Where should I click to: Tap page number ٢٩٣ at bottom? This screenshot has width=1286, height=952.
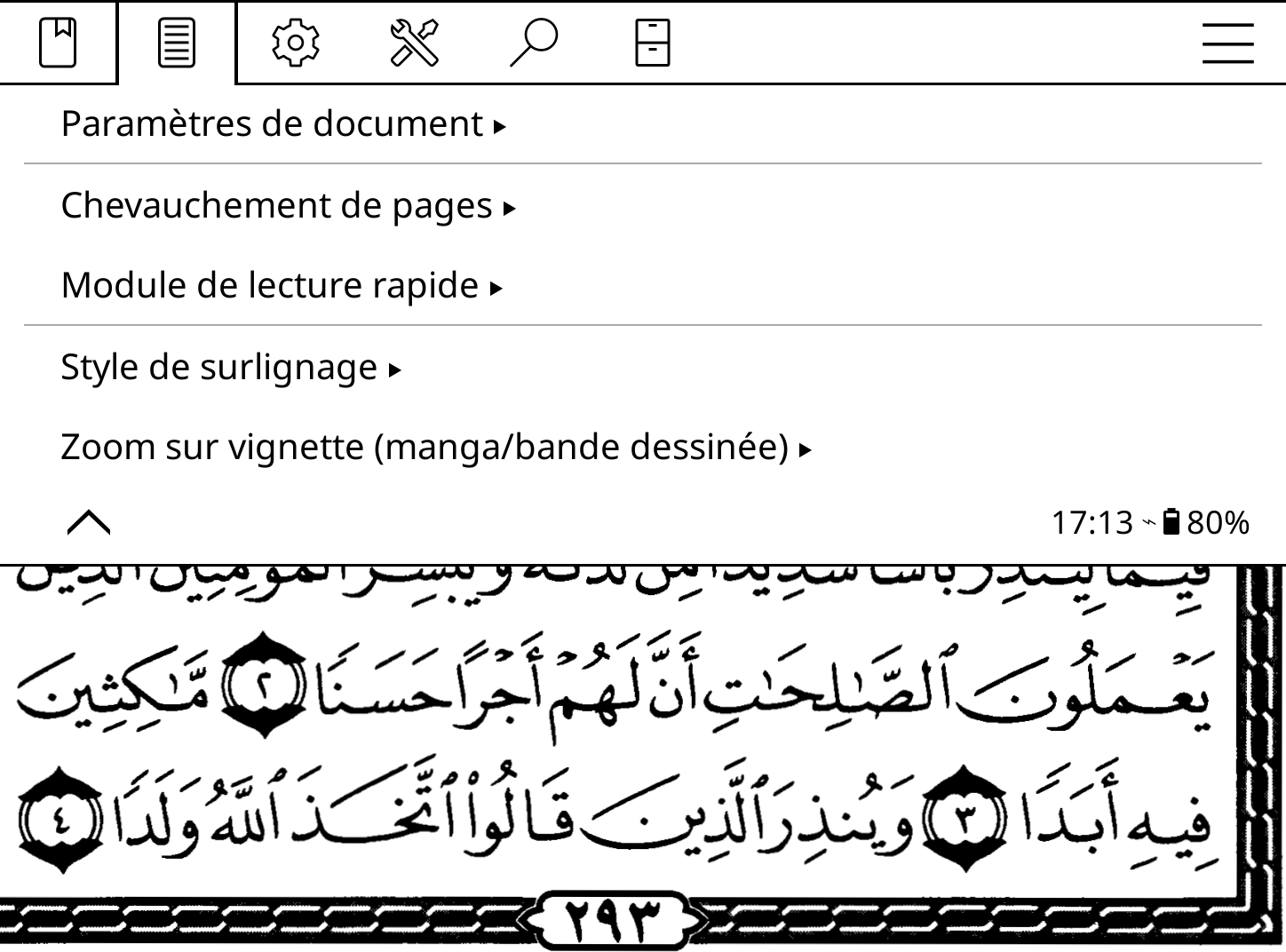[x=614, y=921]
